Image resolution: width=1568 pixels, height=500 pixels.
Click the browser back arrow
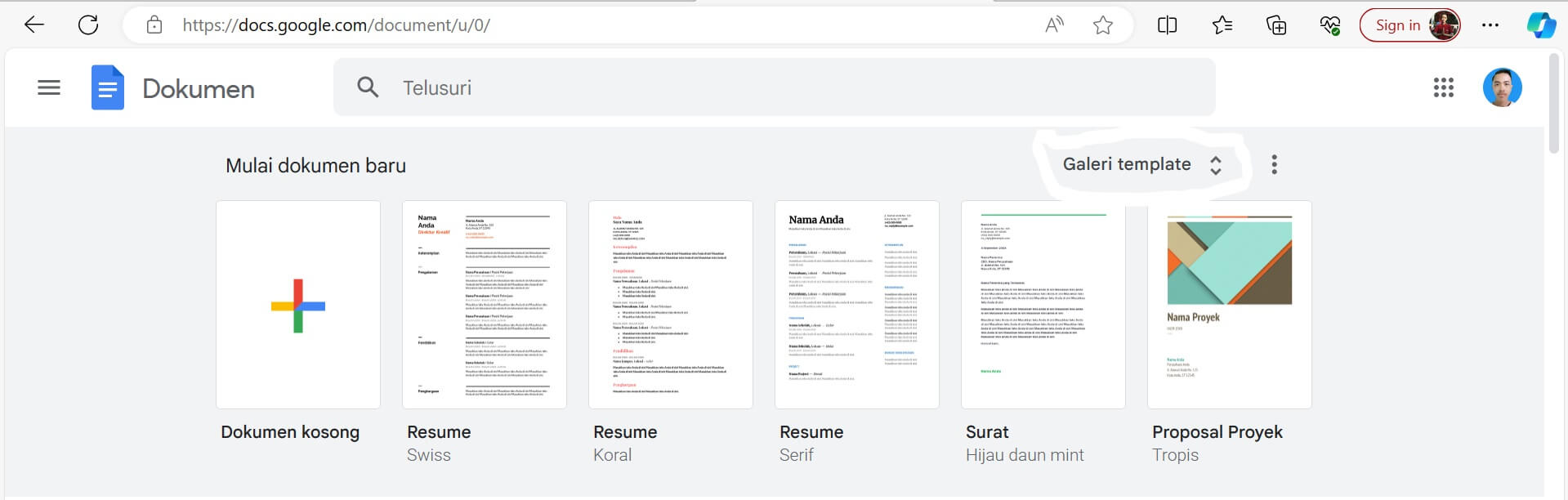pos(34,25)
